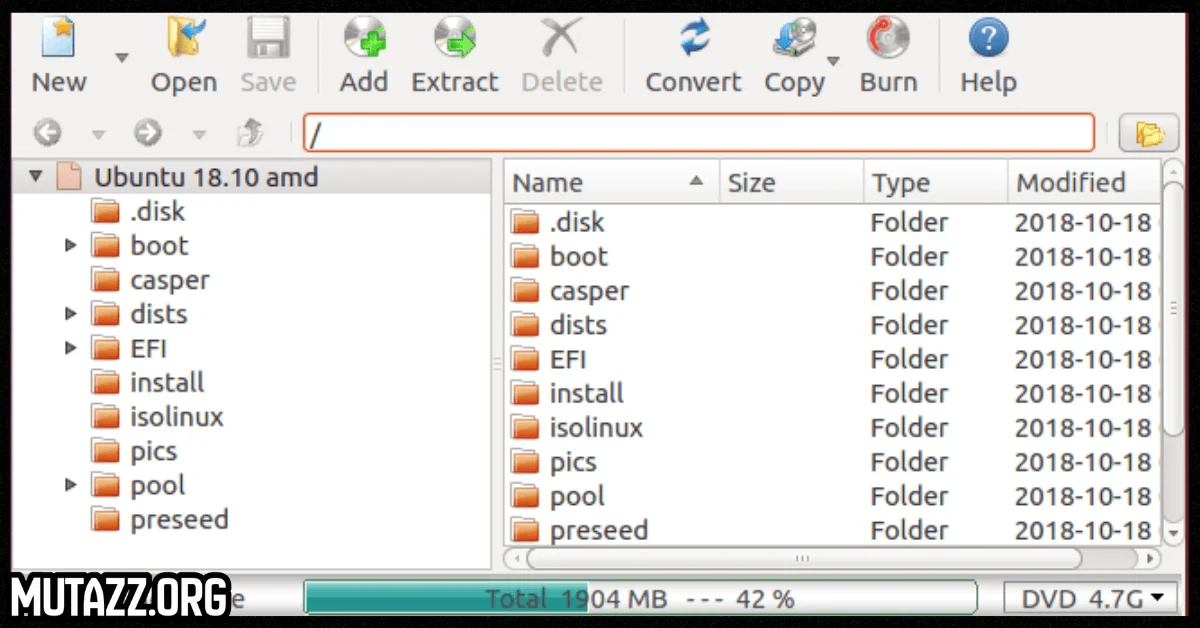Select the casper folder in file list
The width and height of the screenshot is (1200, 628).
tap(589, 291)
